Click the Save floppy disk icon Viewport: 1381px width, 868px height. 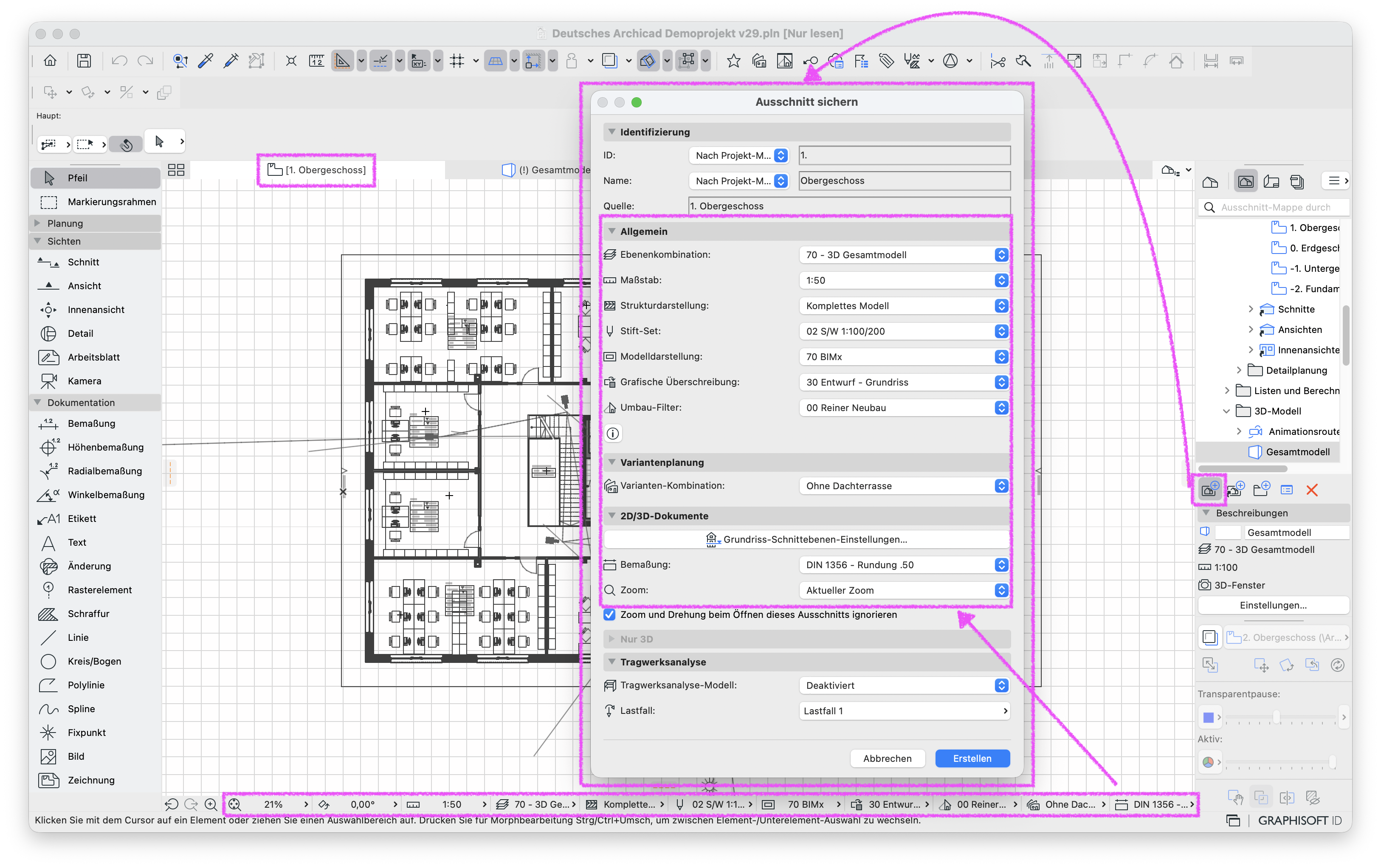click(x=85, y=61)
